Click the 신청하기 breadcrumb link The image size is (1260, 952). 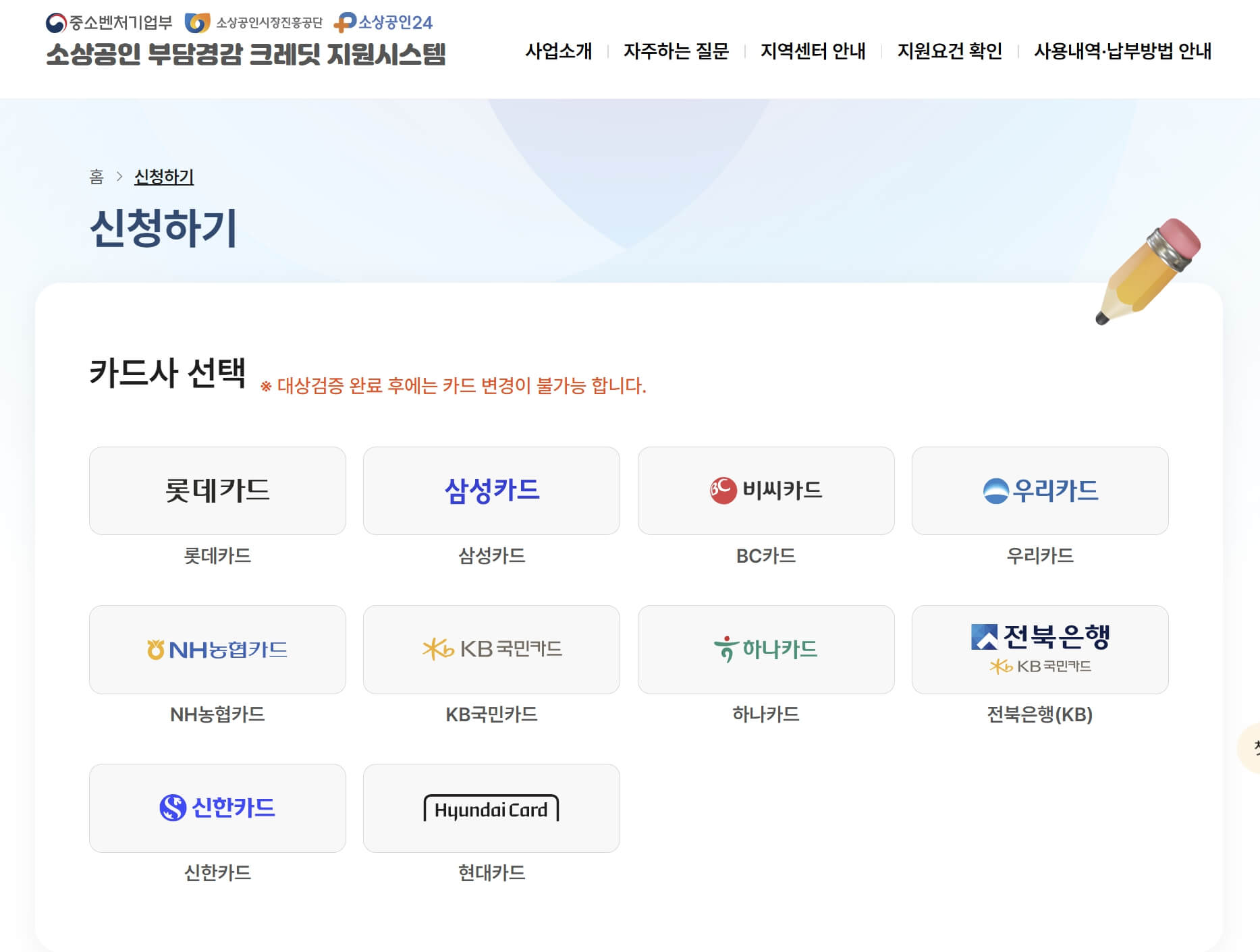pyautogui.click(x=164, y=177)
